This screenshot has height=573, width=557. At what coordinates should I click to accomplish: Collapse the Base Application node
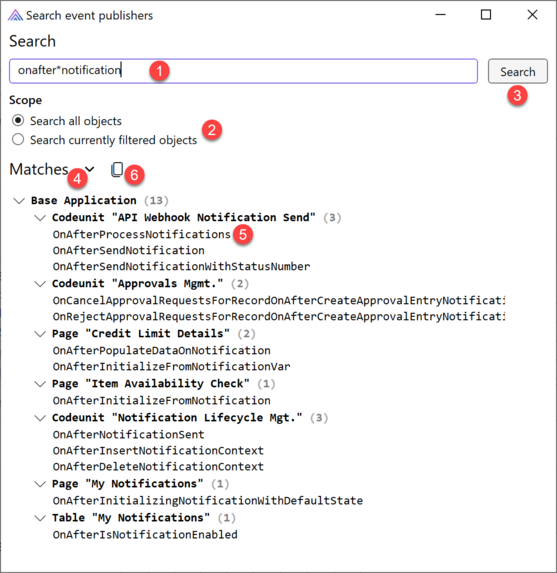[19, 201]
